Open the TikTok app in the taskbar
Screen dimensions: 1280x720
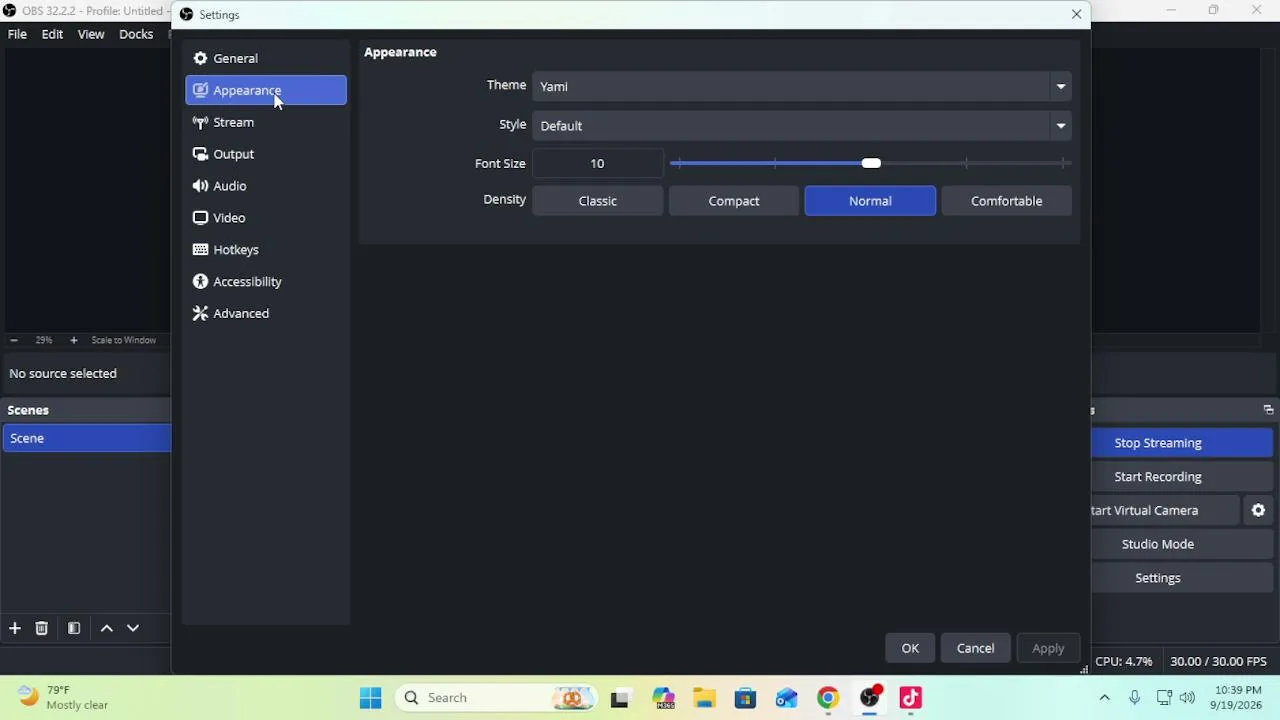[910, 698]
